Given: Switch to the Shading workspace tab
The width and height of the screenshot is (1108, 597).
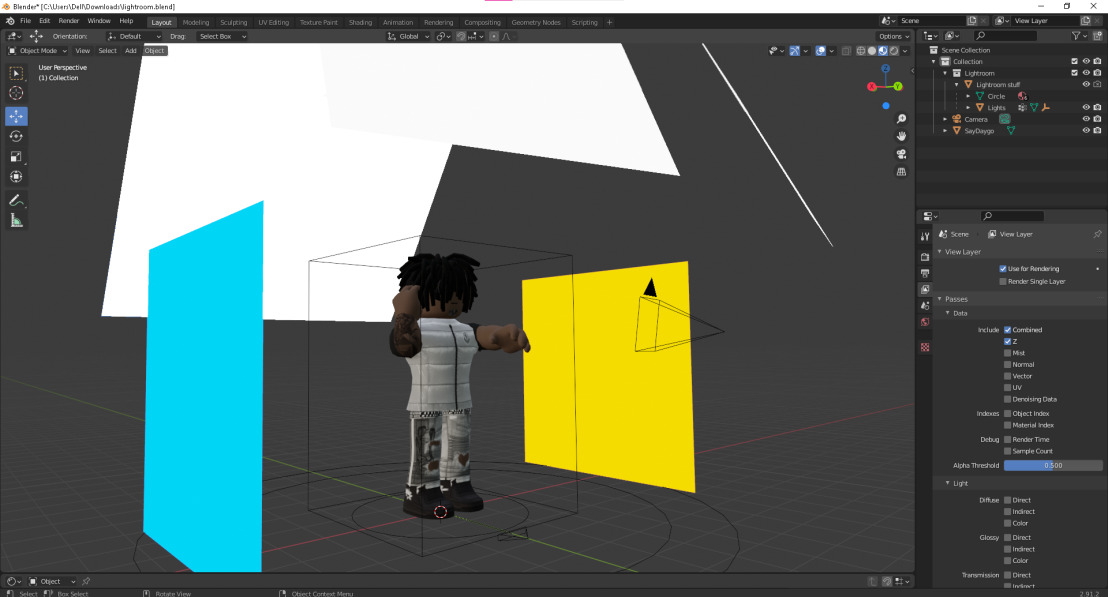Looking at the screenshot, I should point(360,21).
